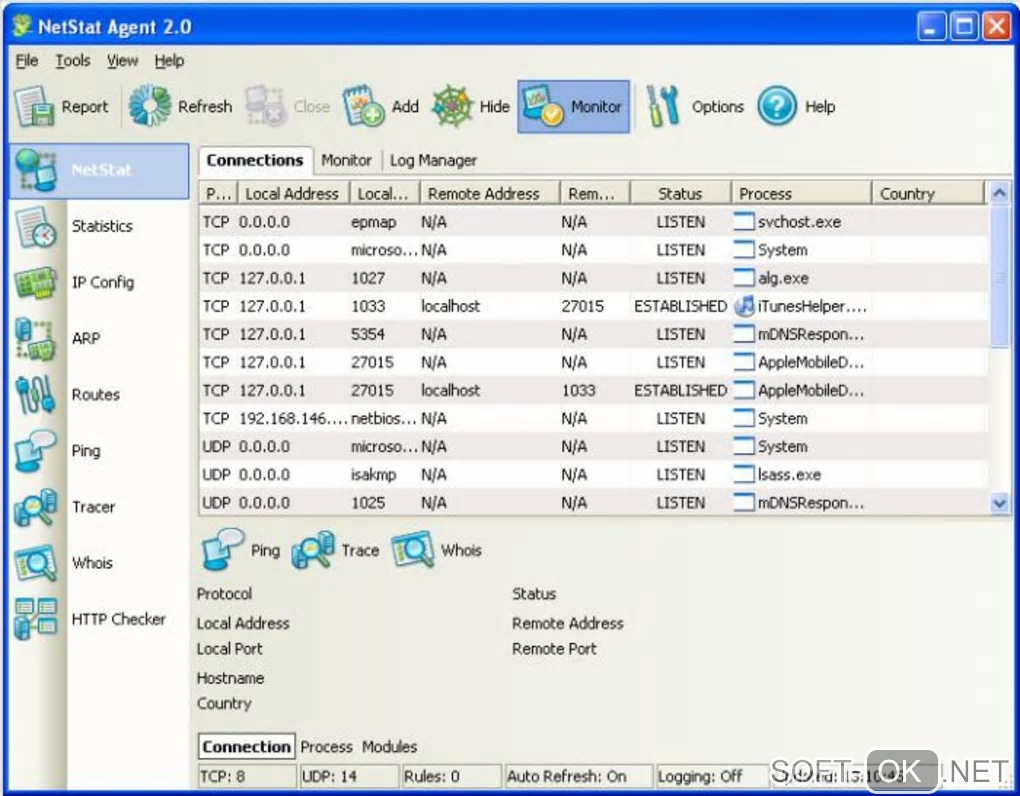The width and height of the screenshot is (1020, 796).
Task: Switch to the Log Manager tab
Action: [x=433, y=160]
